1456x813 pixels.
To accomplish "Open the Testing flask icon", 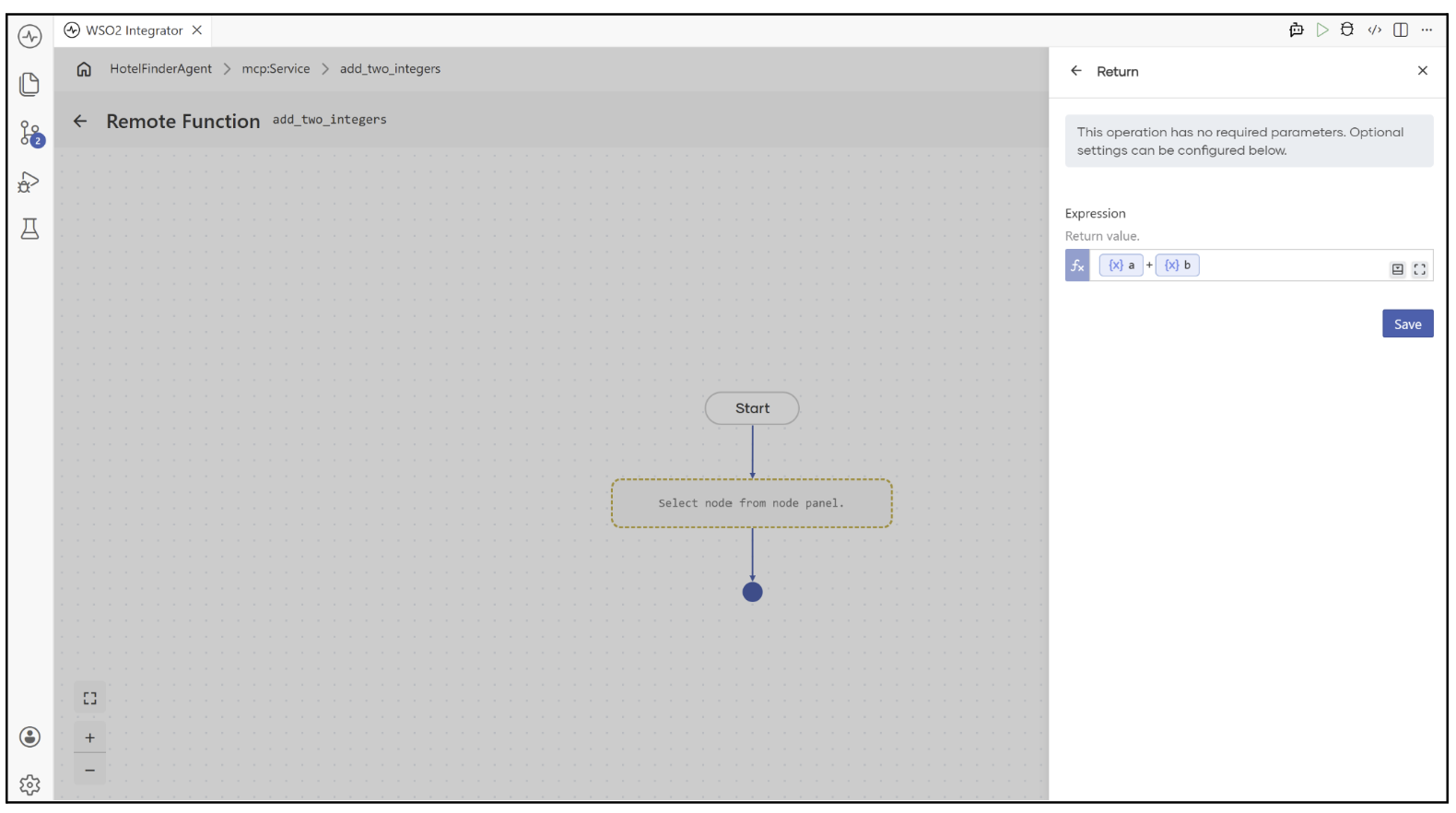I will click(29, 229).
